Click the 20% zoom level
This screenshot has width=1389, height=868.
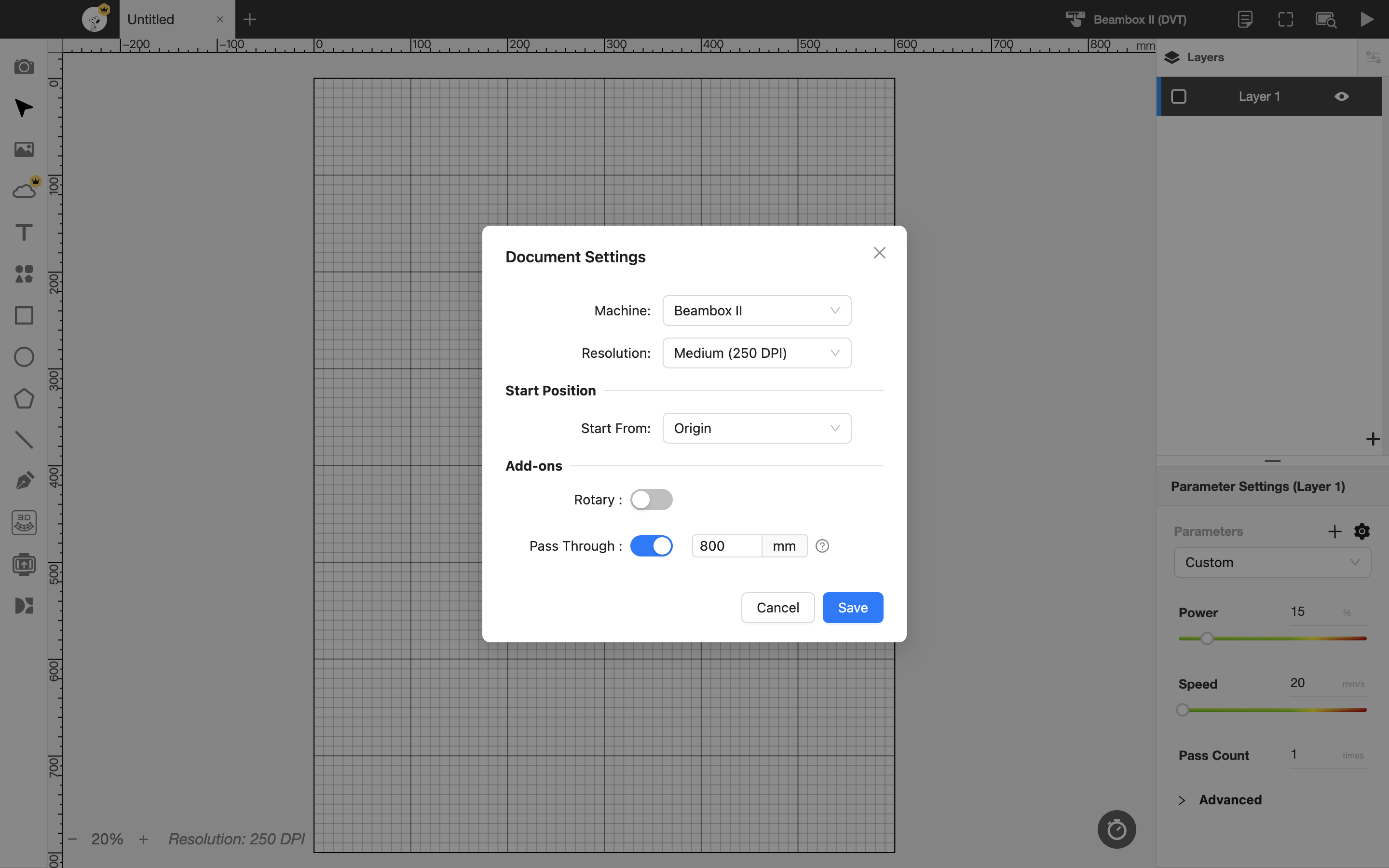click(108, 839)
